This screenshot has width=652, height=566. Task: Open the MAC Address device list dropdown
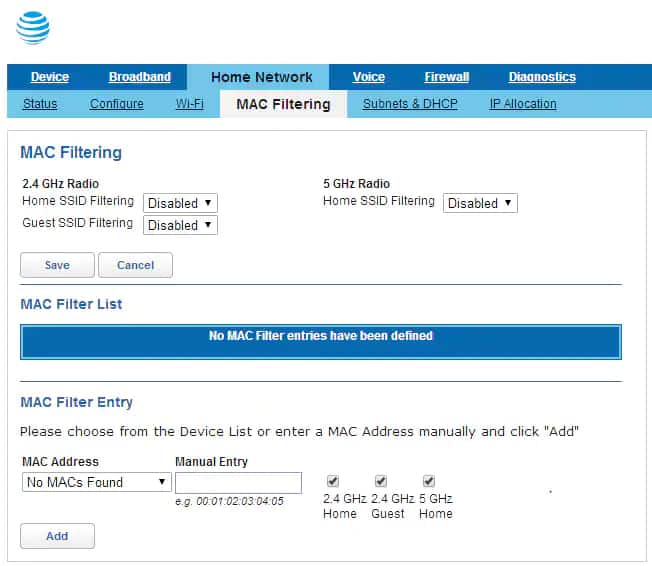[x=97, y=482]
